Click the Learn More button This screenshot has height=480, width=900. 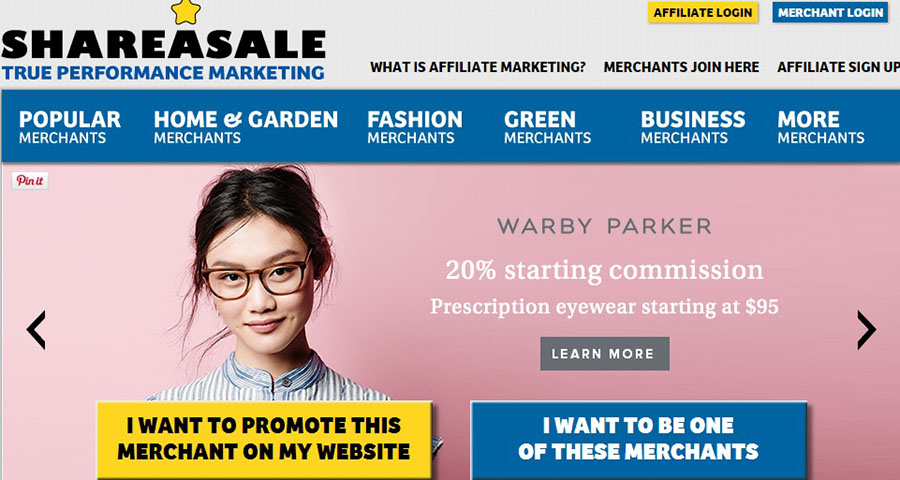tap(604, 354)
